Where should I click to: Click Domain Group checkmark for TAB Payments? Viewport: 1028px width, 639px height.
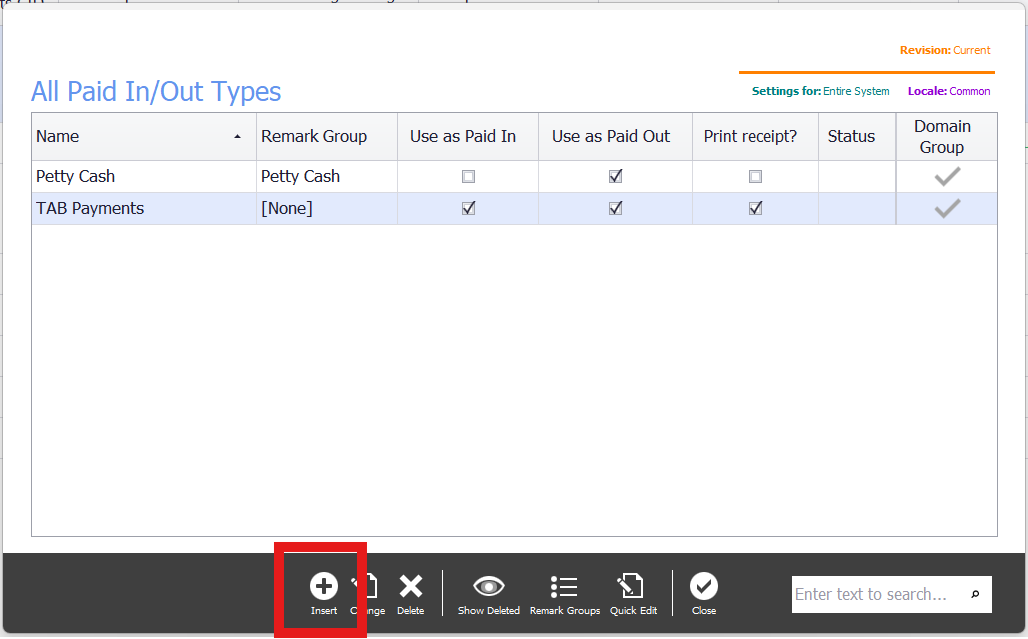click(x=947, y=208)
